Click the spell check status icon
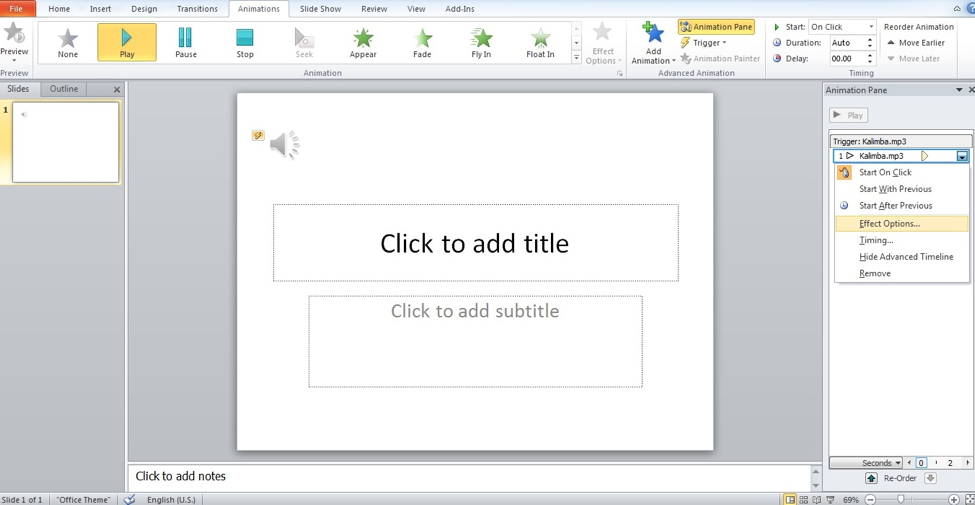Viewport: 975px width, 505px height. (129, 499)
